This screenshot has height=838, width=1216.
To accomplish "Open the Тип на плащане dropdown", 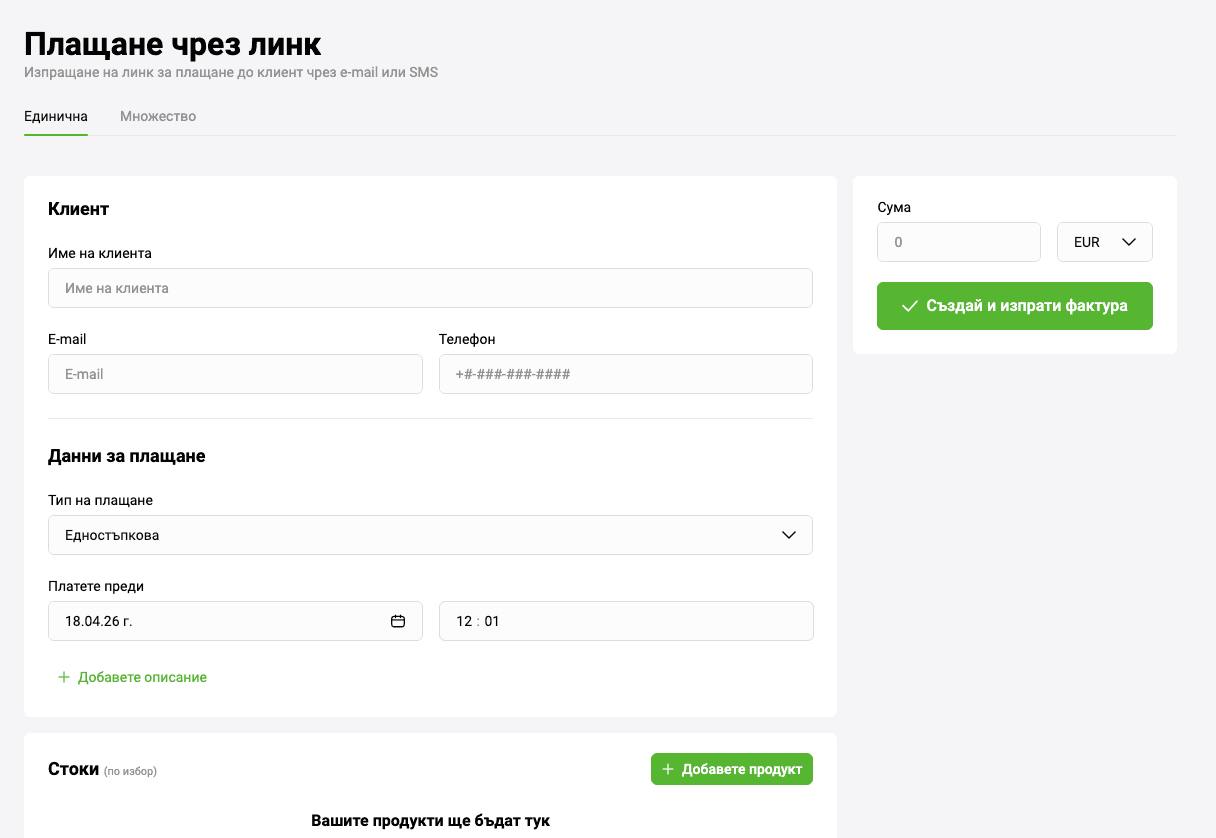I will point(430,535).
